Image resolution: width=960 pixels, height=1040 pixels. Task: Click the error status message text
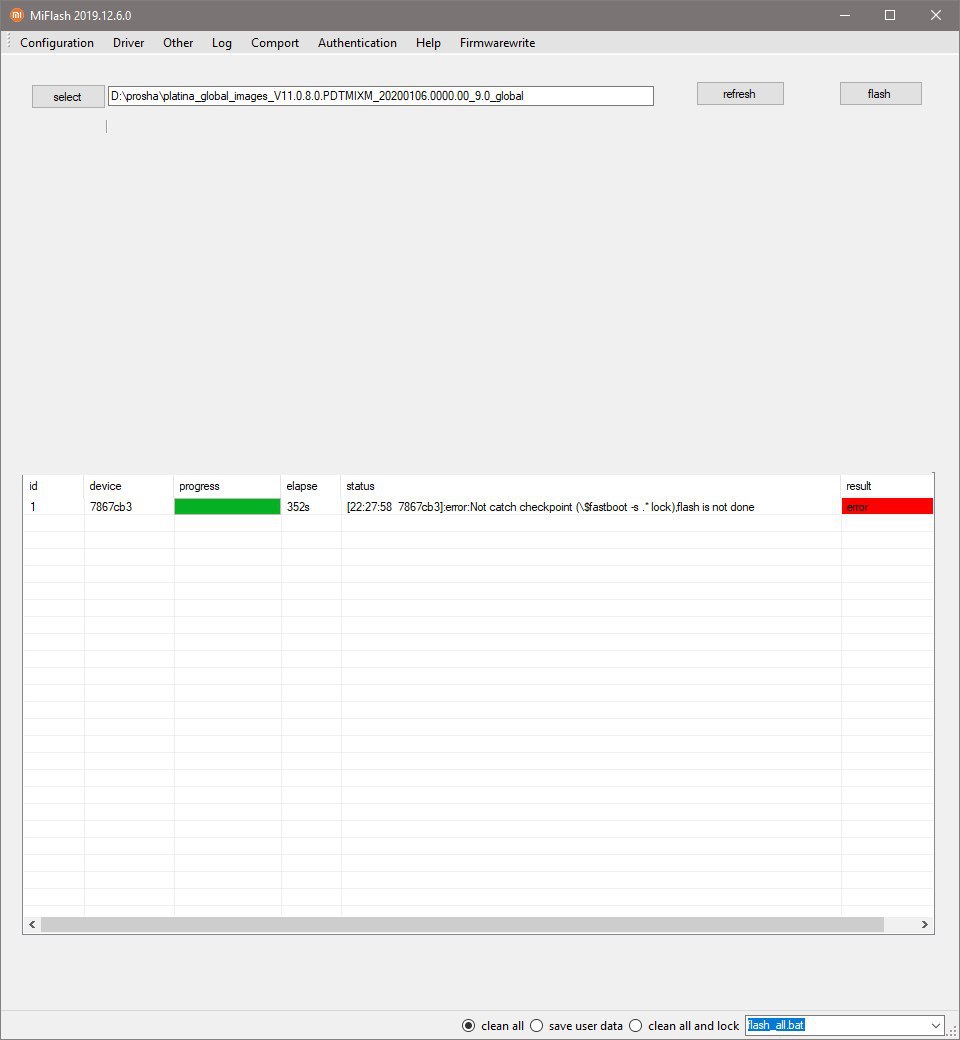[550, 507]
